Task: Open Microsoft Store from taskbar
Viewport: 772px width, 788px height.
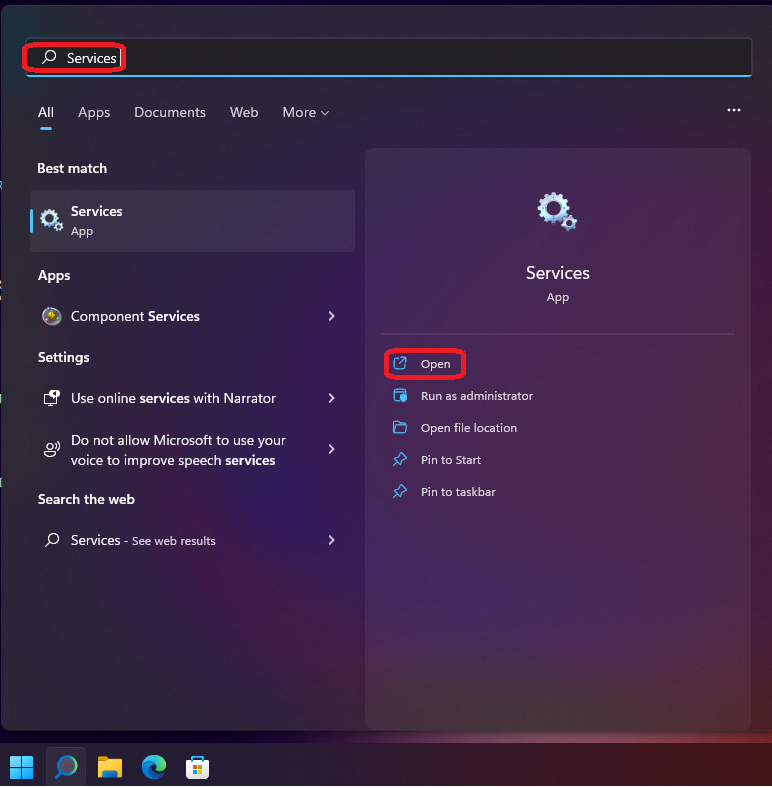Action: pyautogui.click(x=198, y=767)
